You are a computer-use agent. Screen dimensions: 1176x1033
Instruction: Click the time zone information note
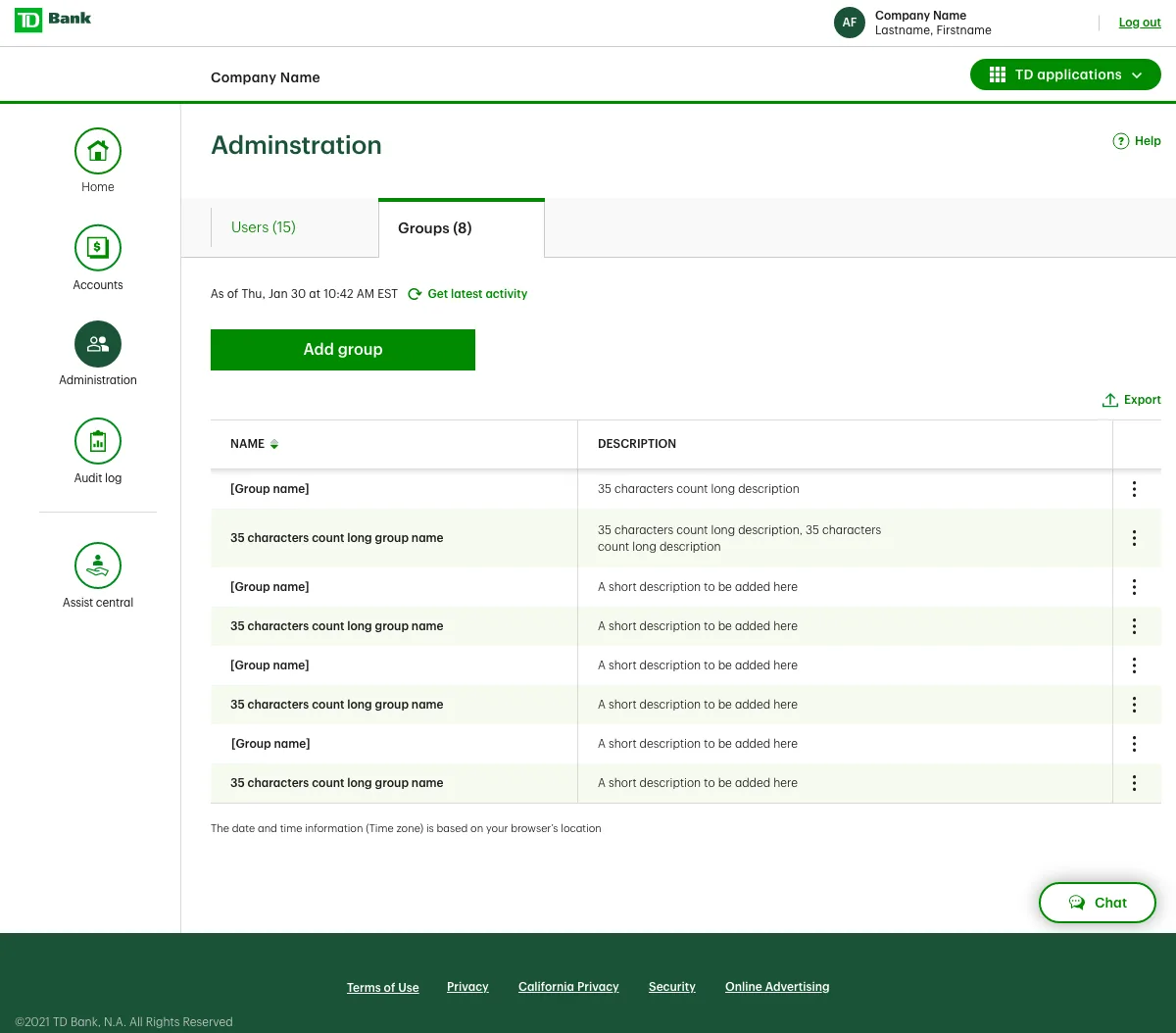[x=406, y=828]
